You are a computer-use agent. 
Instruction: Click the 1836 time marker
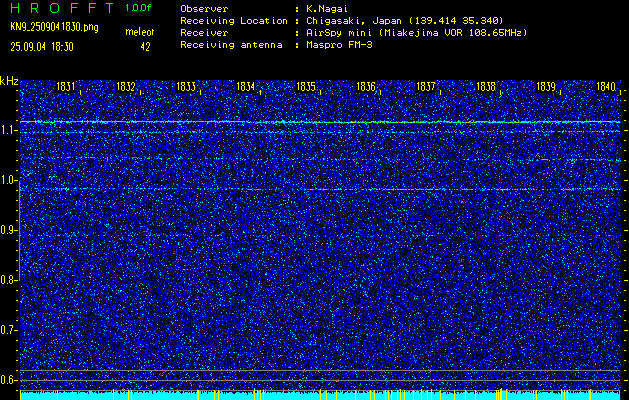[x=366, y=87]
